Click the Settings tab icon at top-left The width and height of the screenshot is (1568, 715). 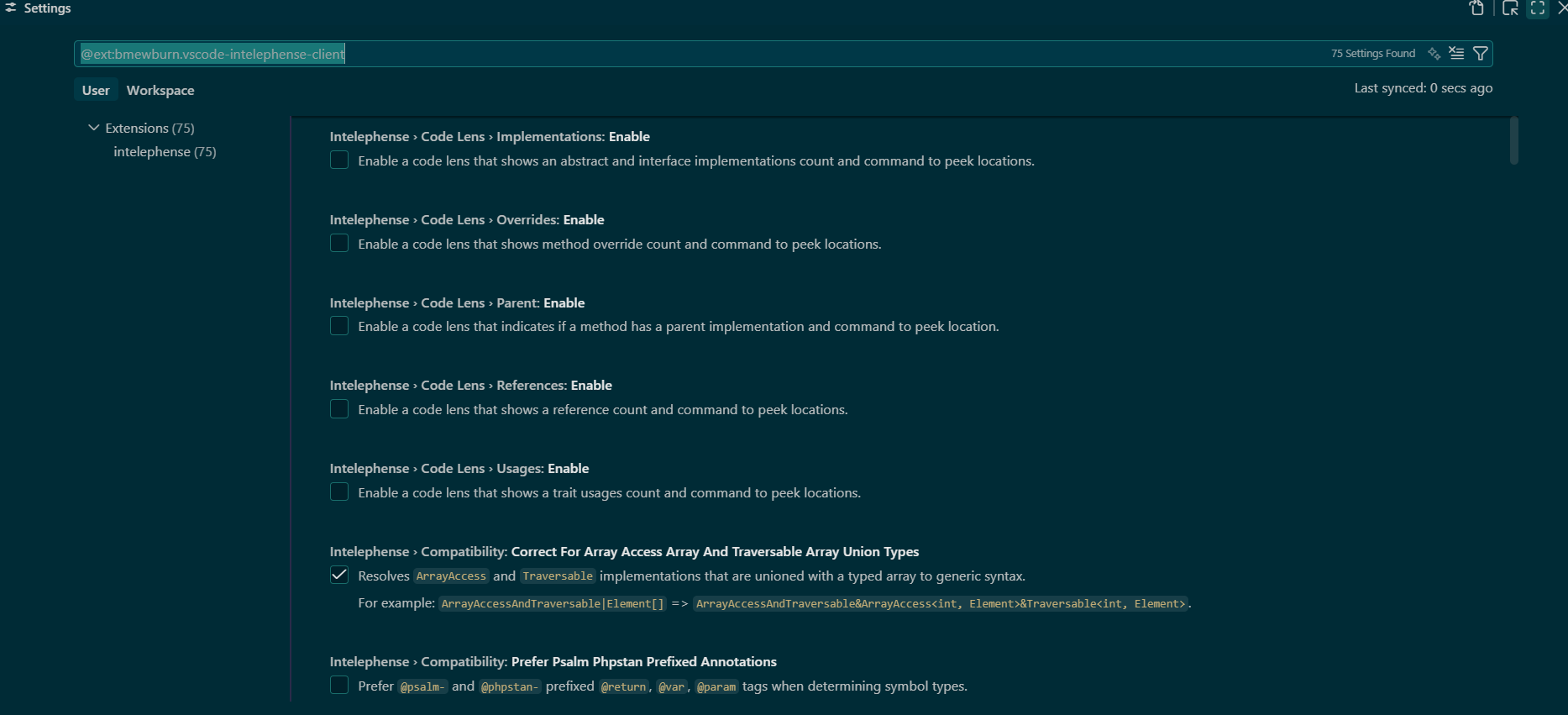[11, 8]
